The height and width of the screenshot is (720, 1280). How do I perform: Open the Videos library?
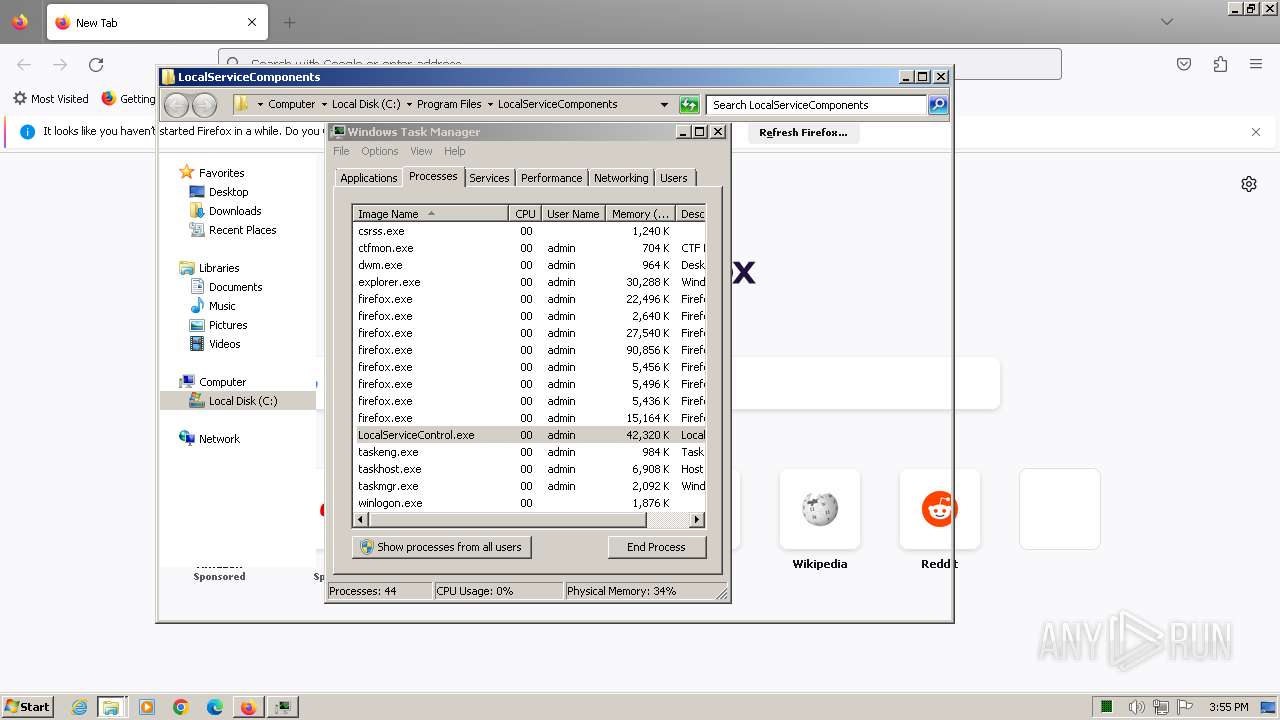[224, 344]
